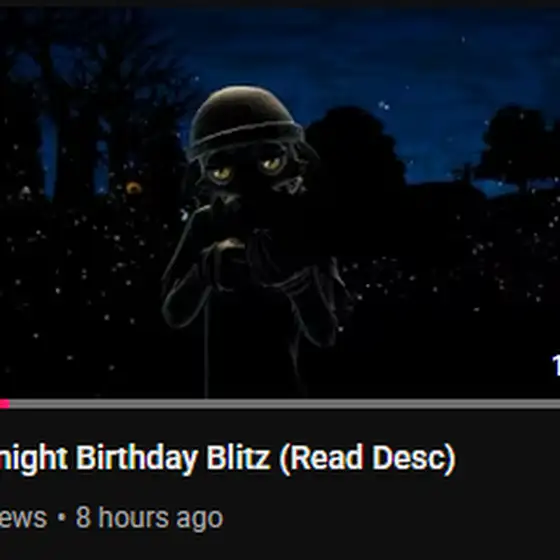The width and height of the screenshot is (560, 560).
Task: Click the cat's round helmet in the thumbnail
Action: [x=244, y=121]
